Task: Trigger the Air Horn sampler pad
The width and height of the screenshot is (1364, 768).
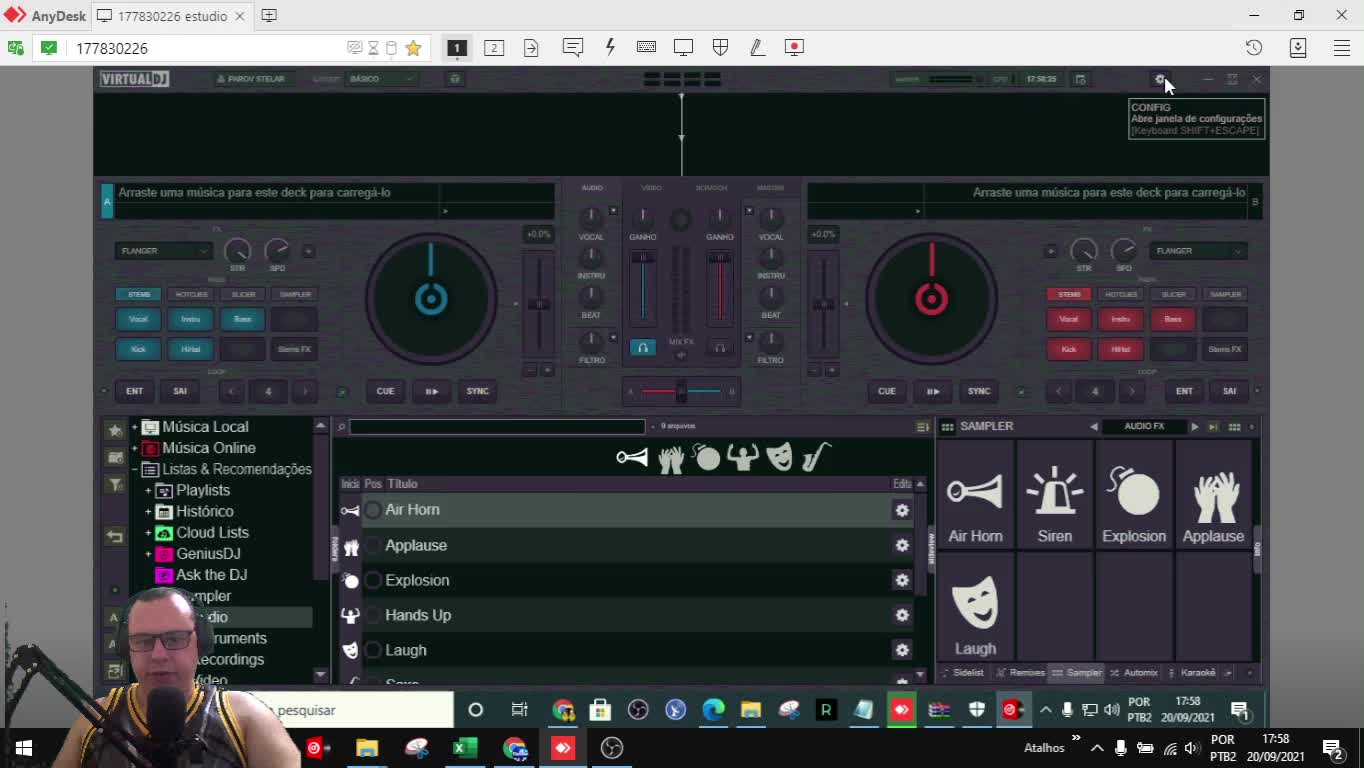Action: (975, 495)
